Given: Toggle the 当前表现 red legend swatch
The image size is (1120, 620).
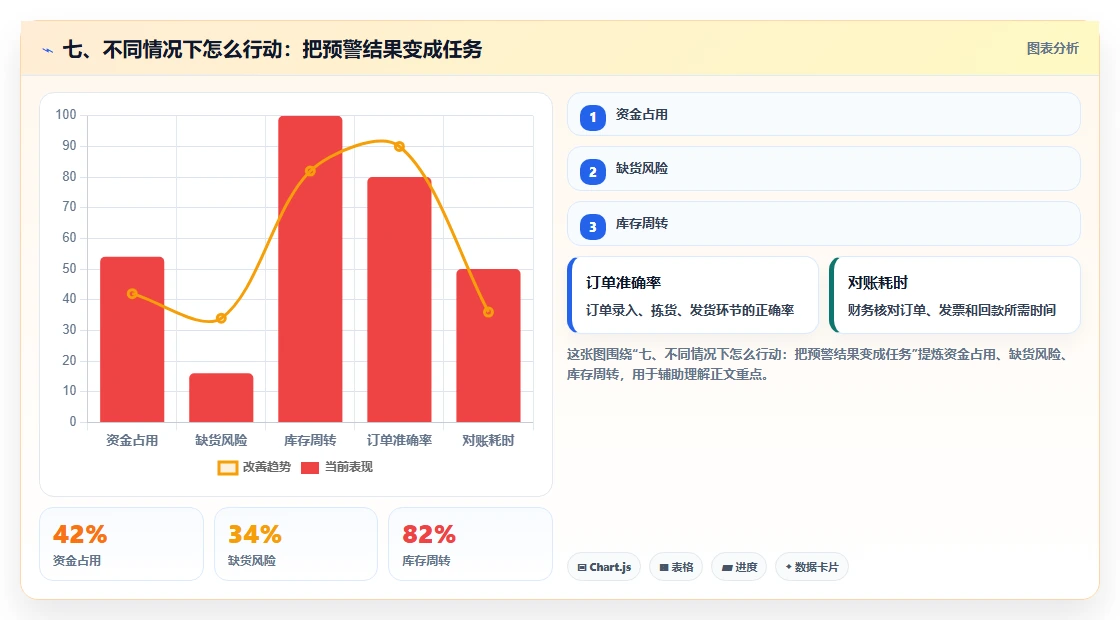Looking at the screenshot, I should 309,468.
